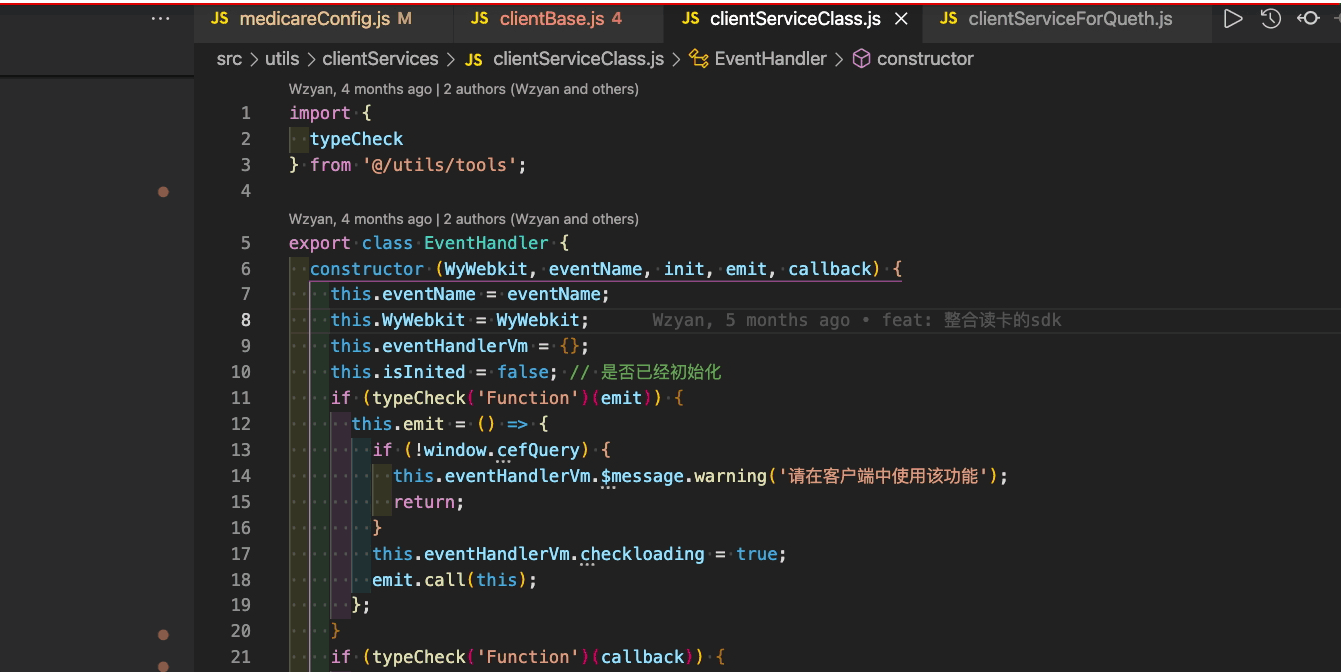Expand the clientServices breadcrumb folder
This screenshot has width=1341, height=672.
380,59
